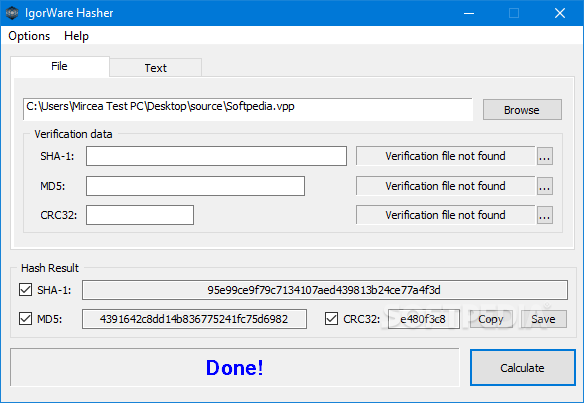Click the Calculate button
Image resolution: width=584 pixels, height=403 pixels.
point(523,368)
